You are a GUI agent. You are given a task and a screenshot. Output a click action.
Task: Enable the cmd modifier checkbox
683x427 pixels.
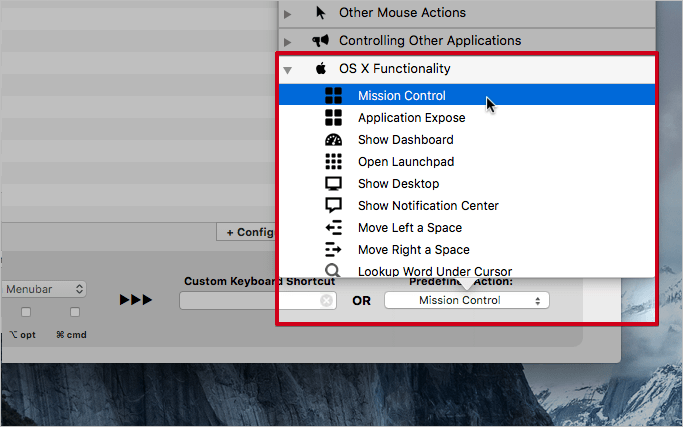[x=75, y=312]
